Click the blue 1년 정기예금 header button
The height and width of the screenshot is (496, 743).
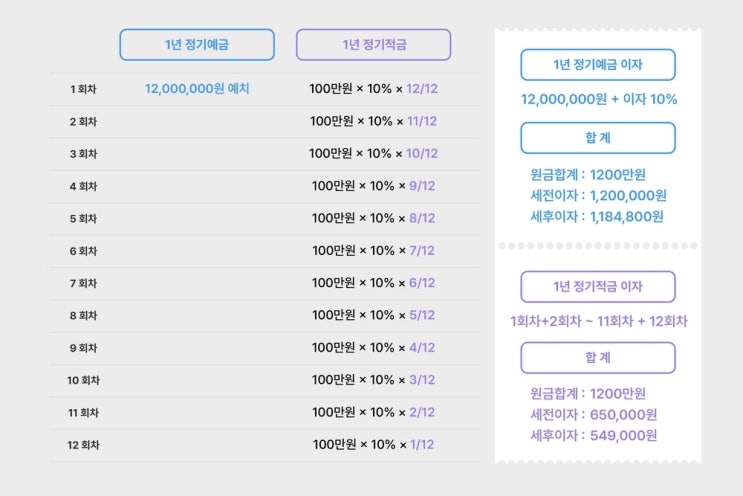pyautogui.click(x=197, y=44)
